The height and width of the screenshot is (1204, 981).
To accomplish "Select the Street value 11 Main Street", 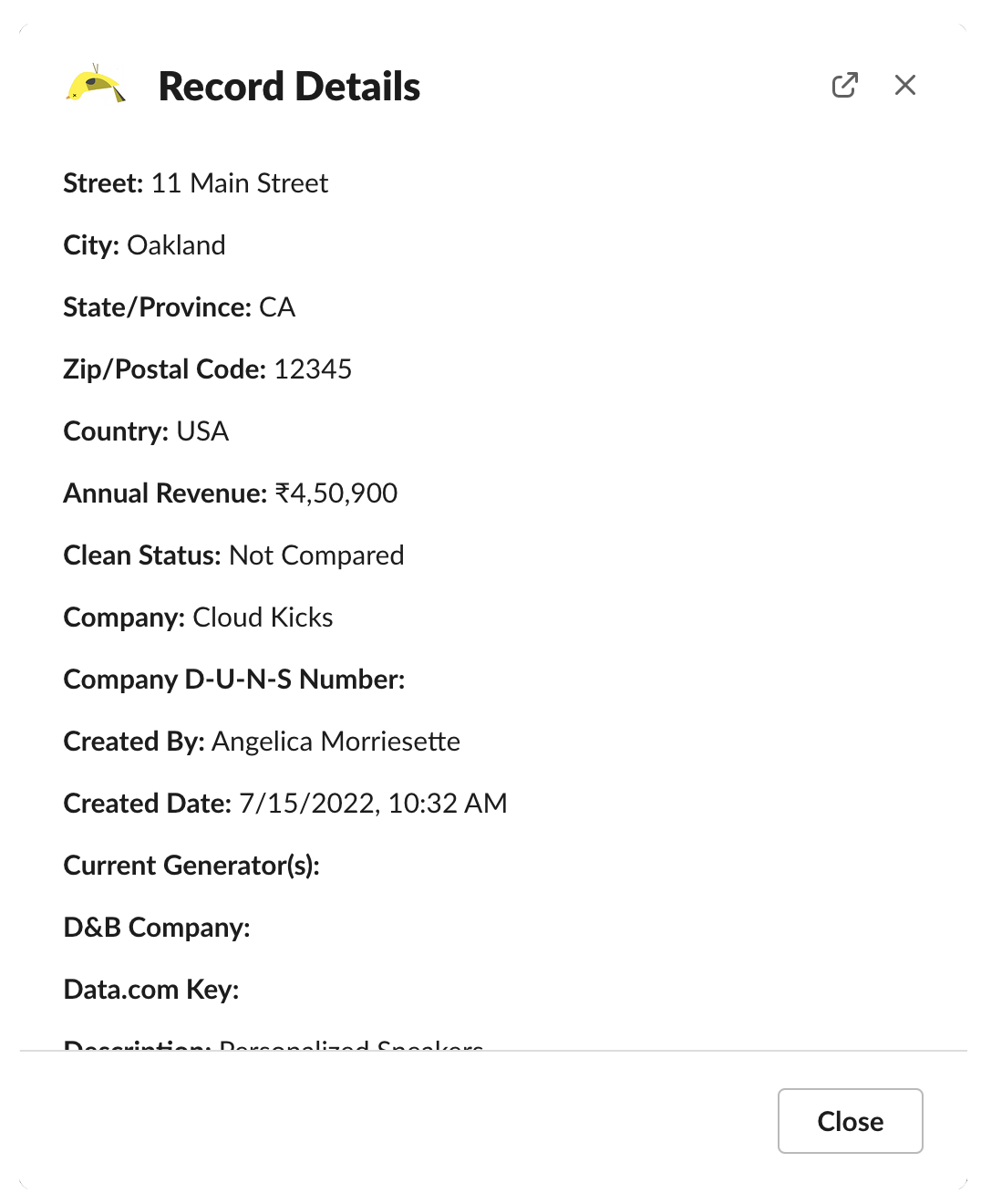I will 239,183.
